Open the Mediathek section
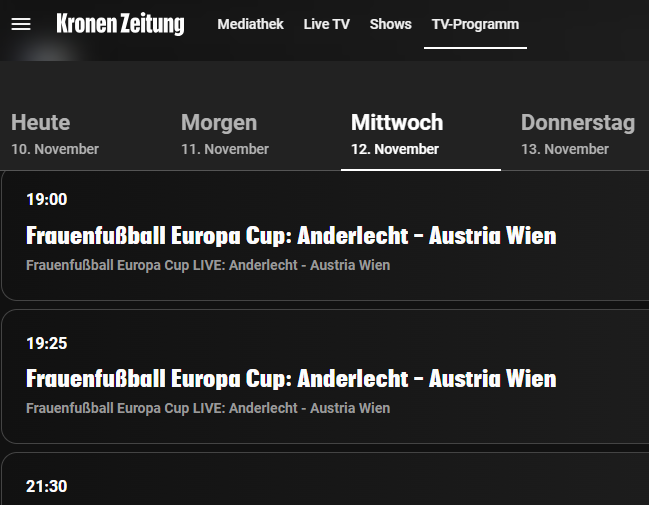This screenshot has width=649, height=505. point(250,24)
